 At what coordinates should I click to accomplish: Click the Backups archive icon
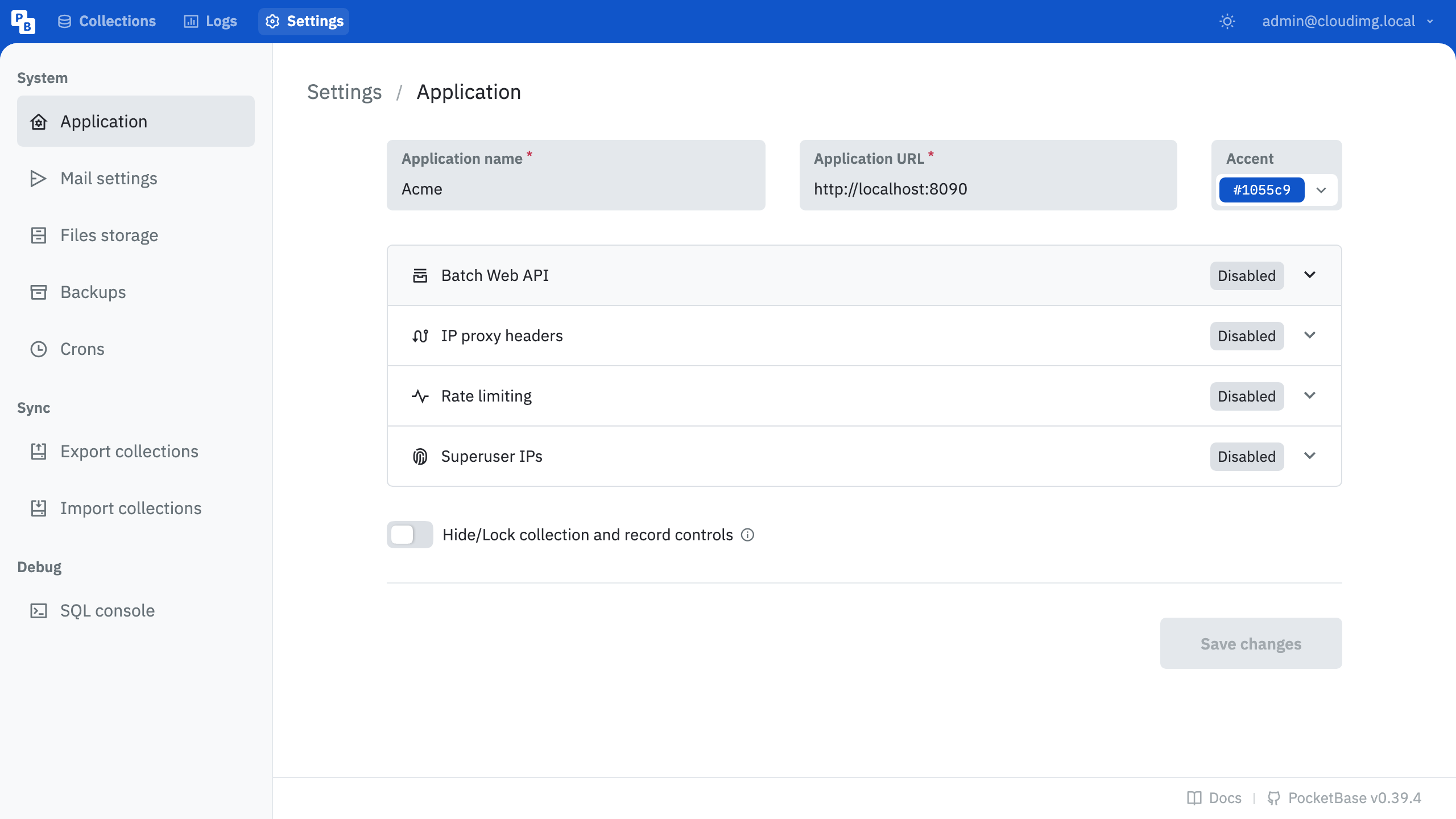pyautogui.click(x=39, y=292)
